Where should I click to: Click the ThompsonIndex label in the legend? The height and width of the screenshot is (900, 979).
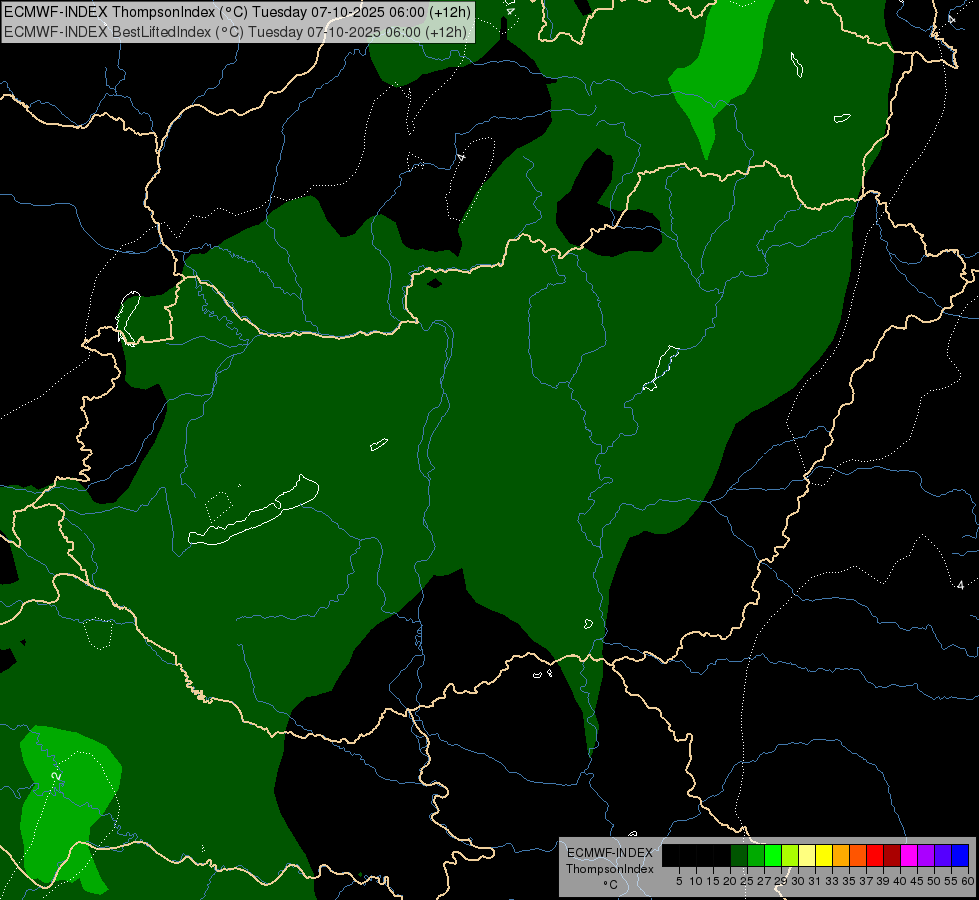[x=609, y=869]
